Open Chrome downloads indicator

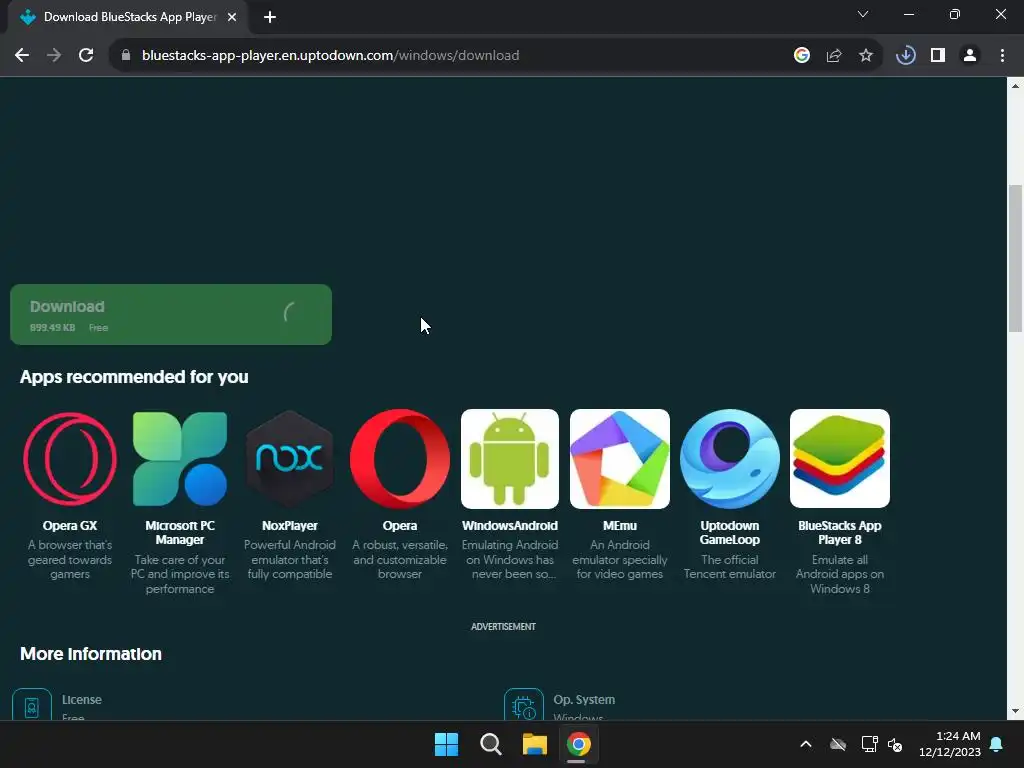point(905,56)
